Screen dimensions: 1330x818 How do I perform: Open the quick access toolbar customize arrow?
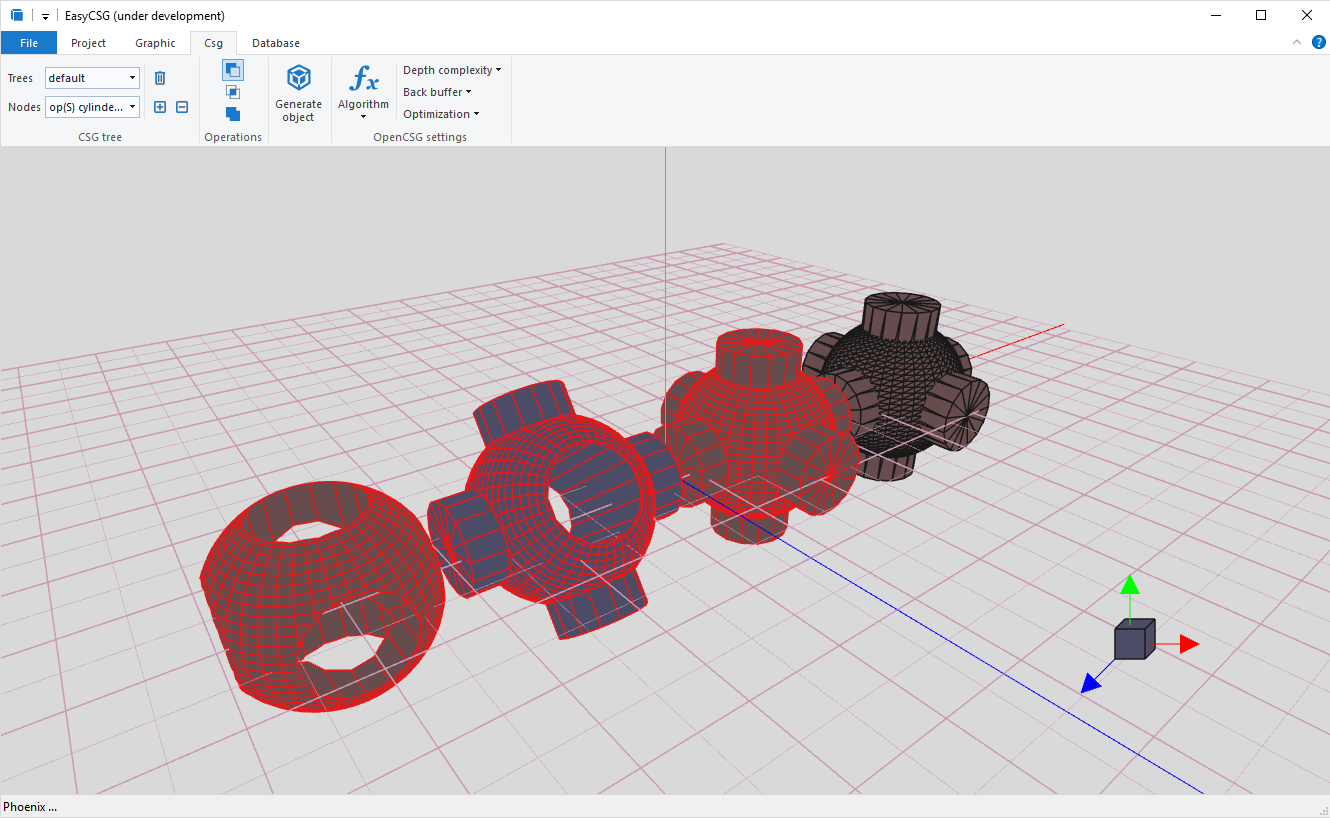coord(45,16)
